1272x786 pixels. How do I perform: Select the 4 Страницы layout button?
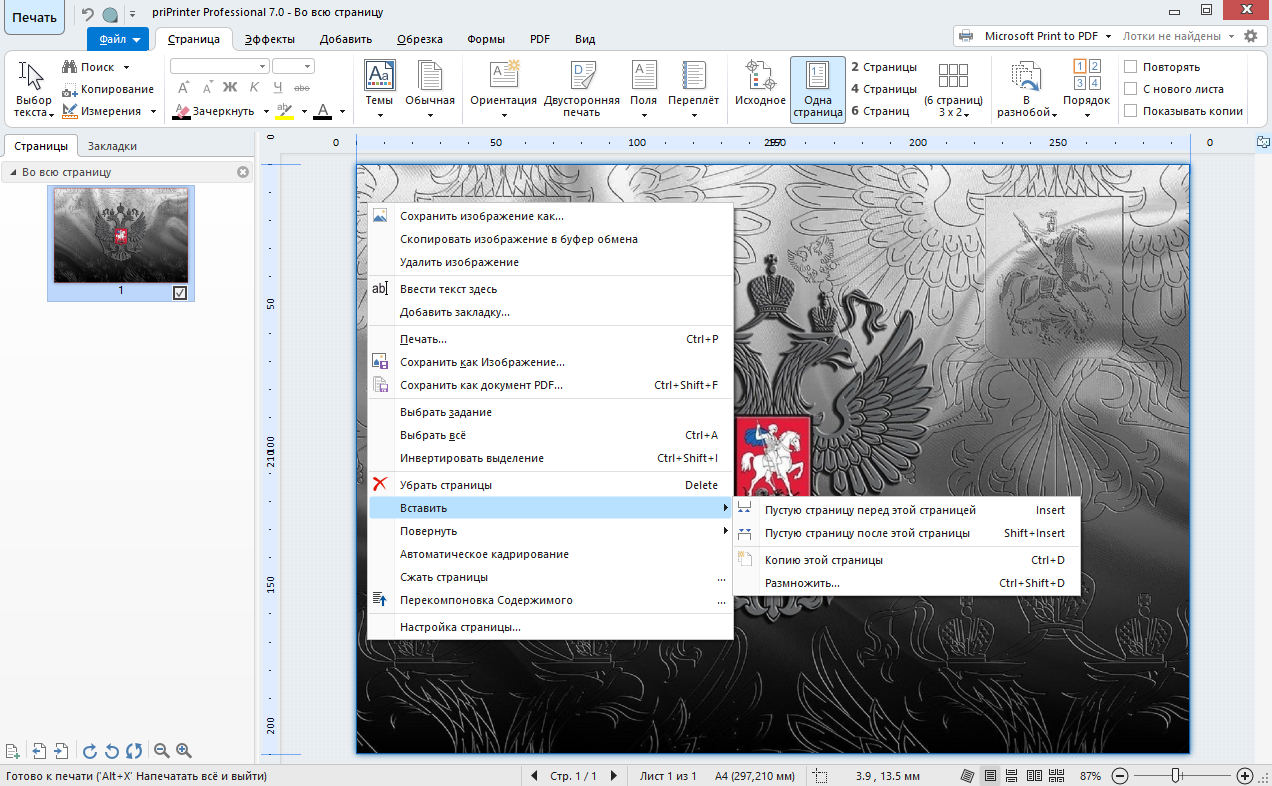[x=884, y=89]
